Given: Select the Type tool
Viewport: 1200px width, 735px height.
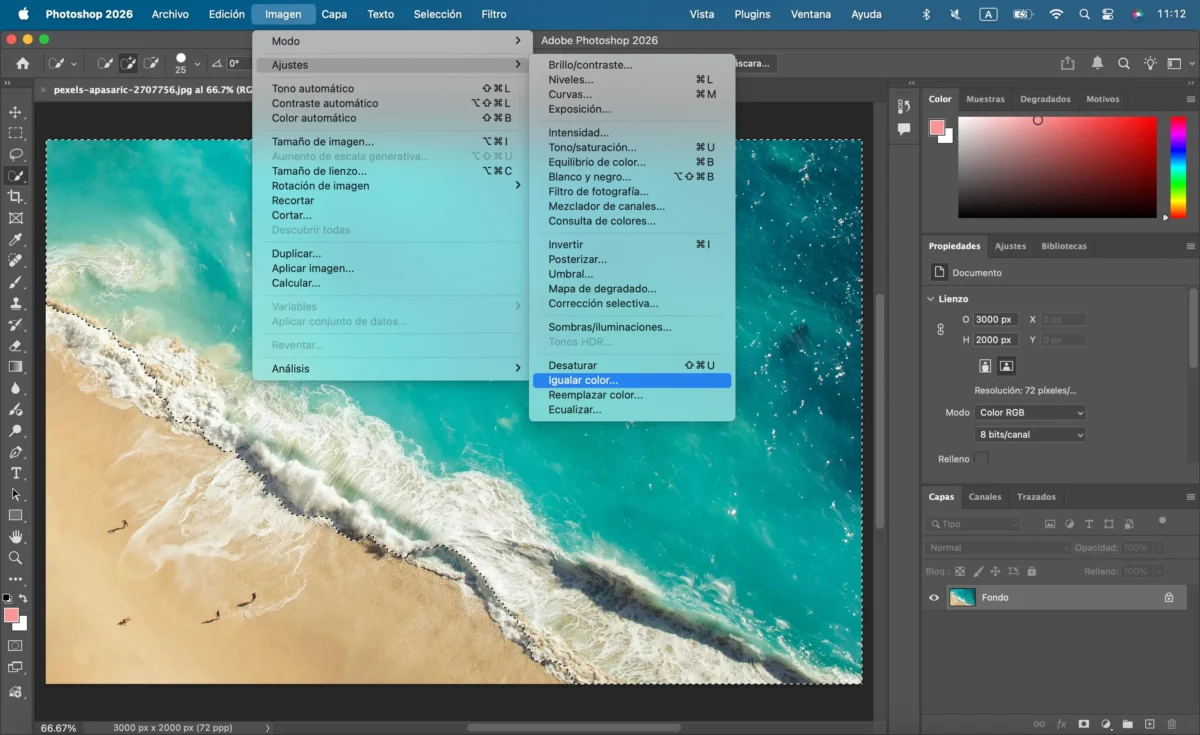Looking at the screenshot, I should (x=16, y=473).
